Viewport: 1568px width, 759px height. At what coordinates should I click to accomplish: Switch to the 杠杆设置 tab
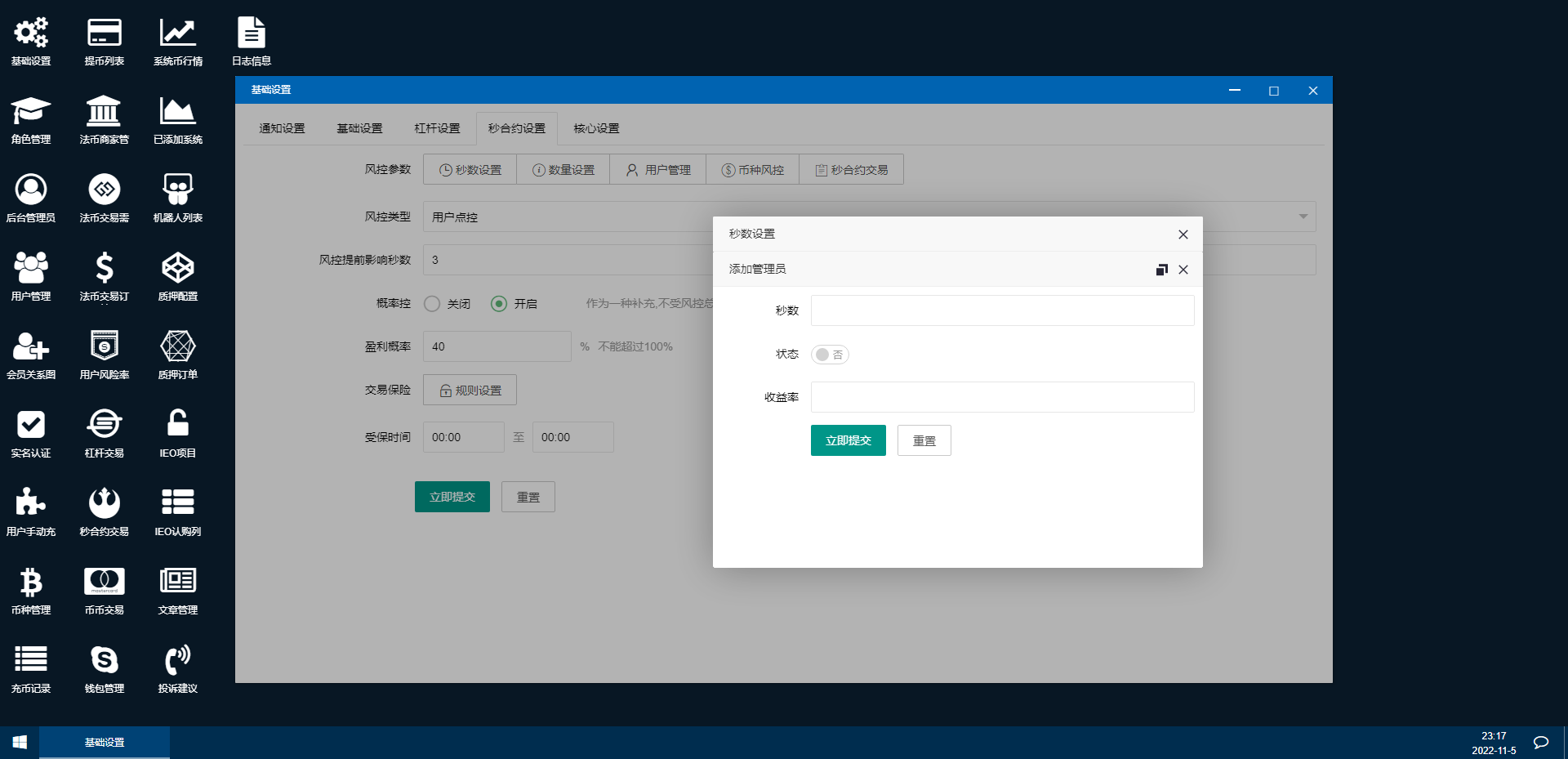pos(437,128)
